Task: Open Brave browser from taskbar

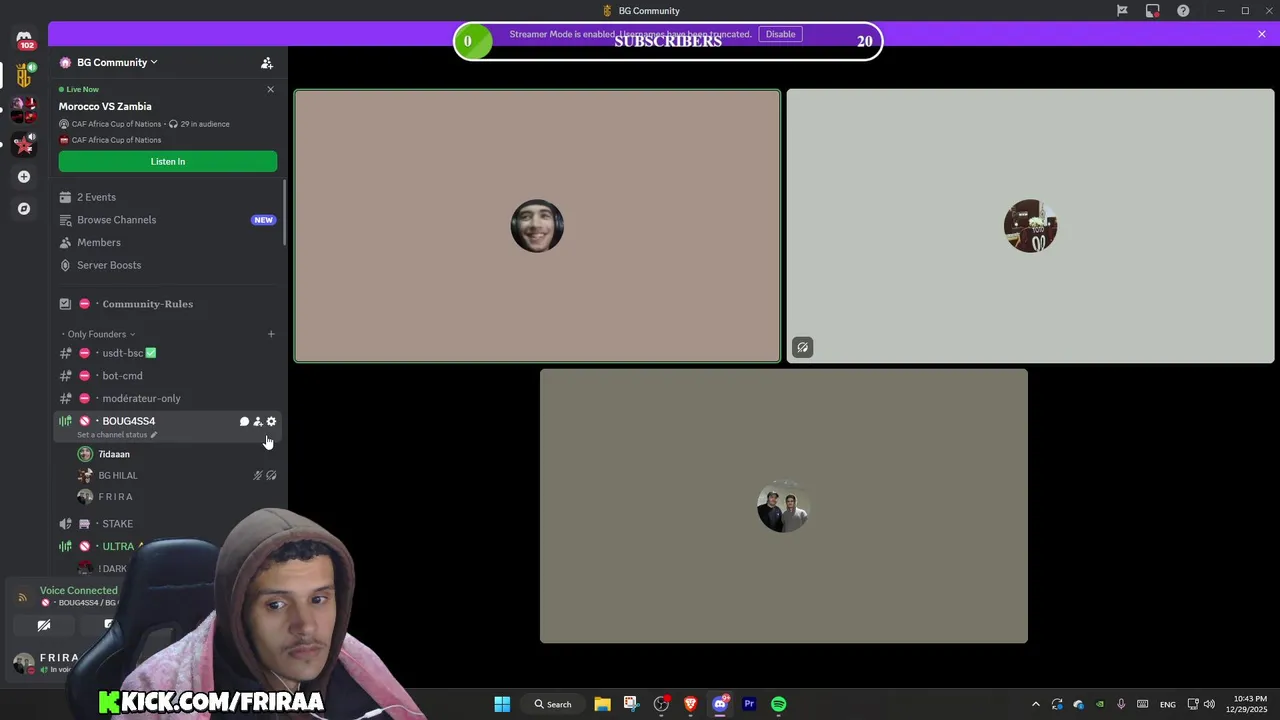Action: tap(690, 704)
